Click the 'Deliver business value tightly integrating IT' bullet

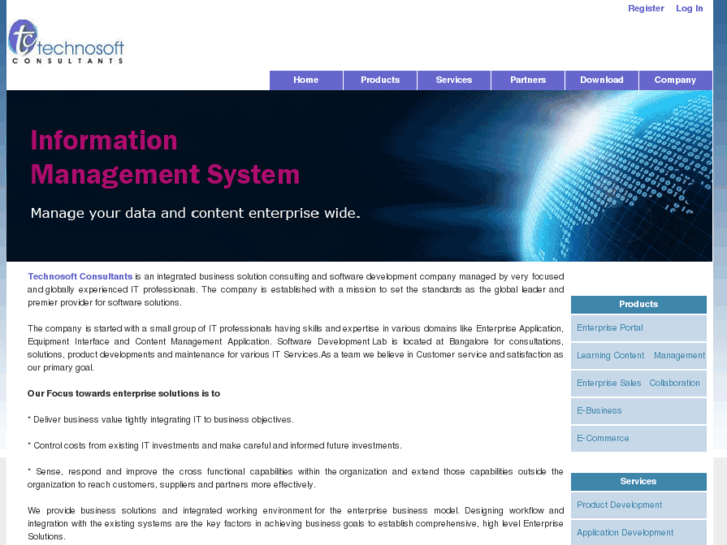[160, 420]
